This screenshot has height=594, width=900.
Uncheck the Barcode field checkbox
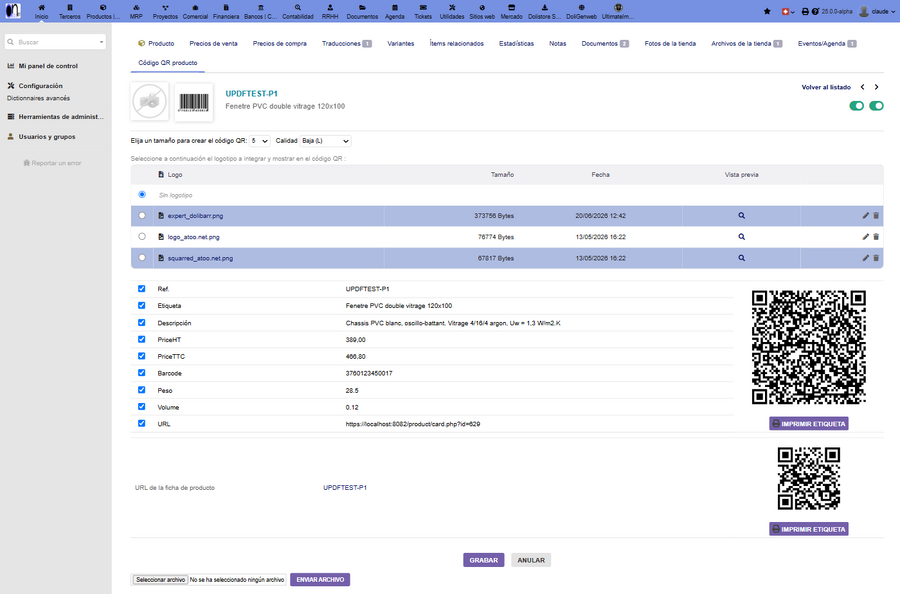[142, 373]
